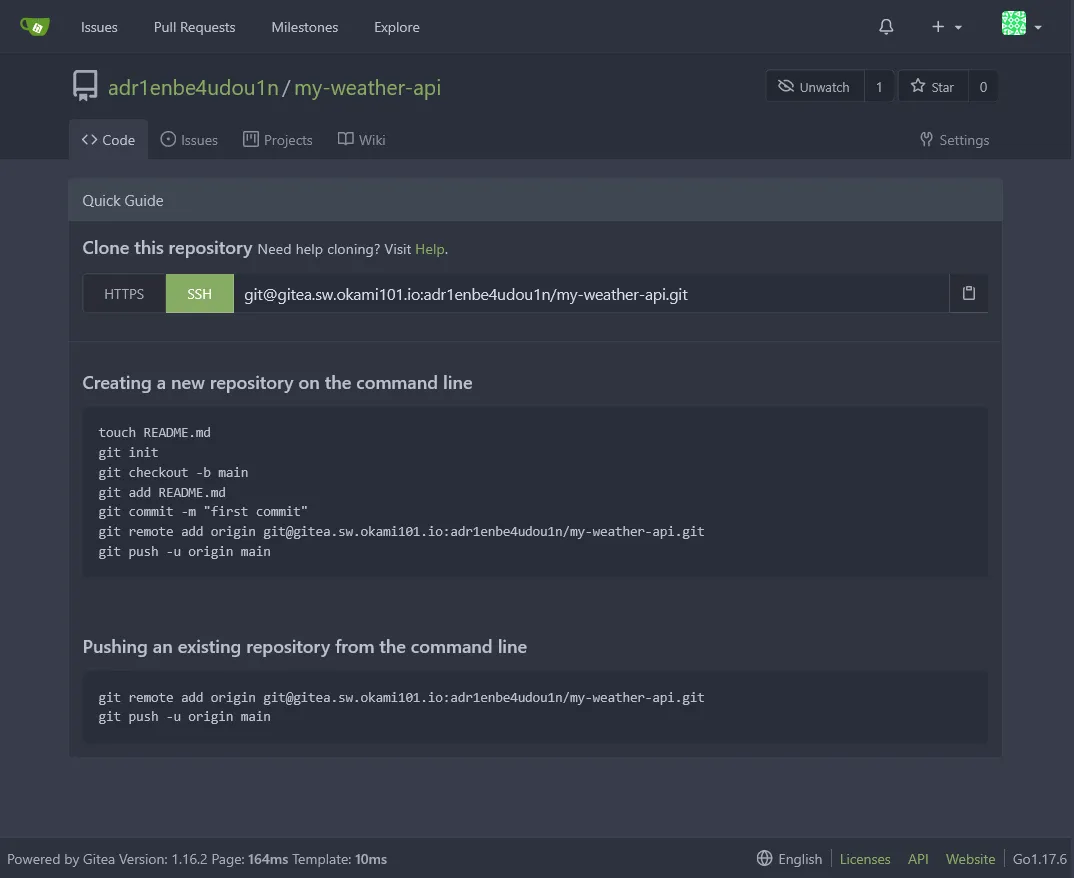Screen dimensions: 1074x878
Task: Open repository Settings via the wrench icon
Action: click(x=925, y=139)
